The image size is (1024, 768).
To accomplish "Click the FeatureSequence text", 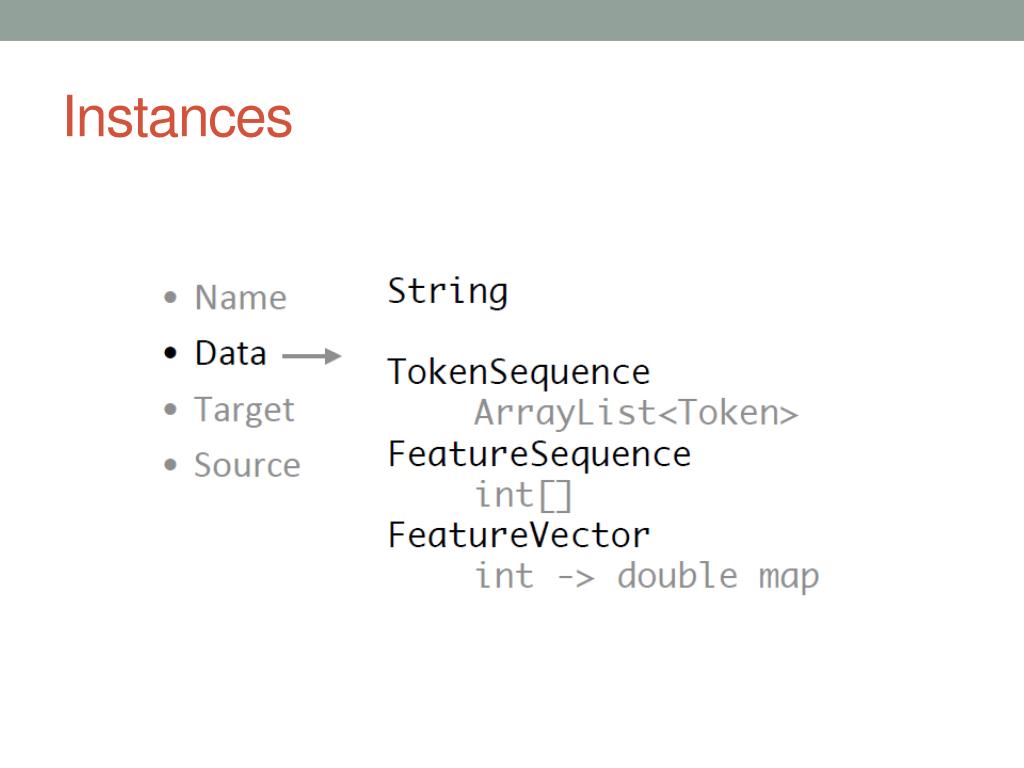I will coord(539,455).
